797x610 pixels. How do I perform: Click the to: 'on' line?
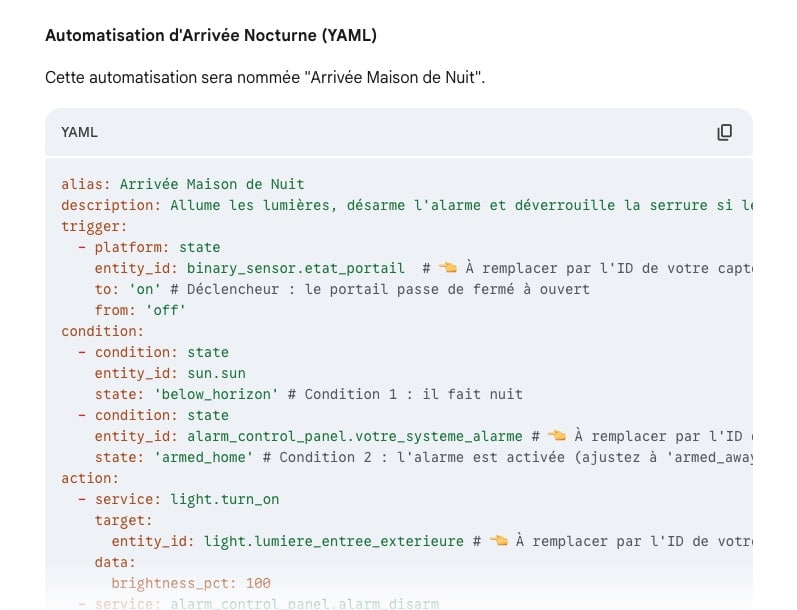coord(130,289)
